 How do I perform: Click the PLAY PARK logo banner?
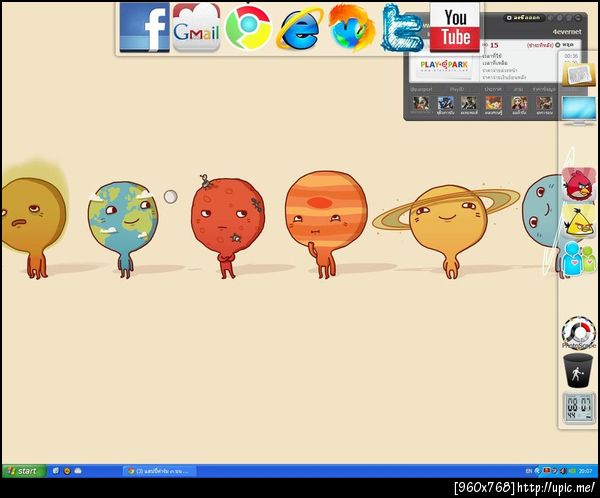[x=444, y=66]
